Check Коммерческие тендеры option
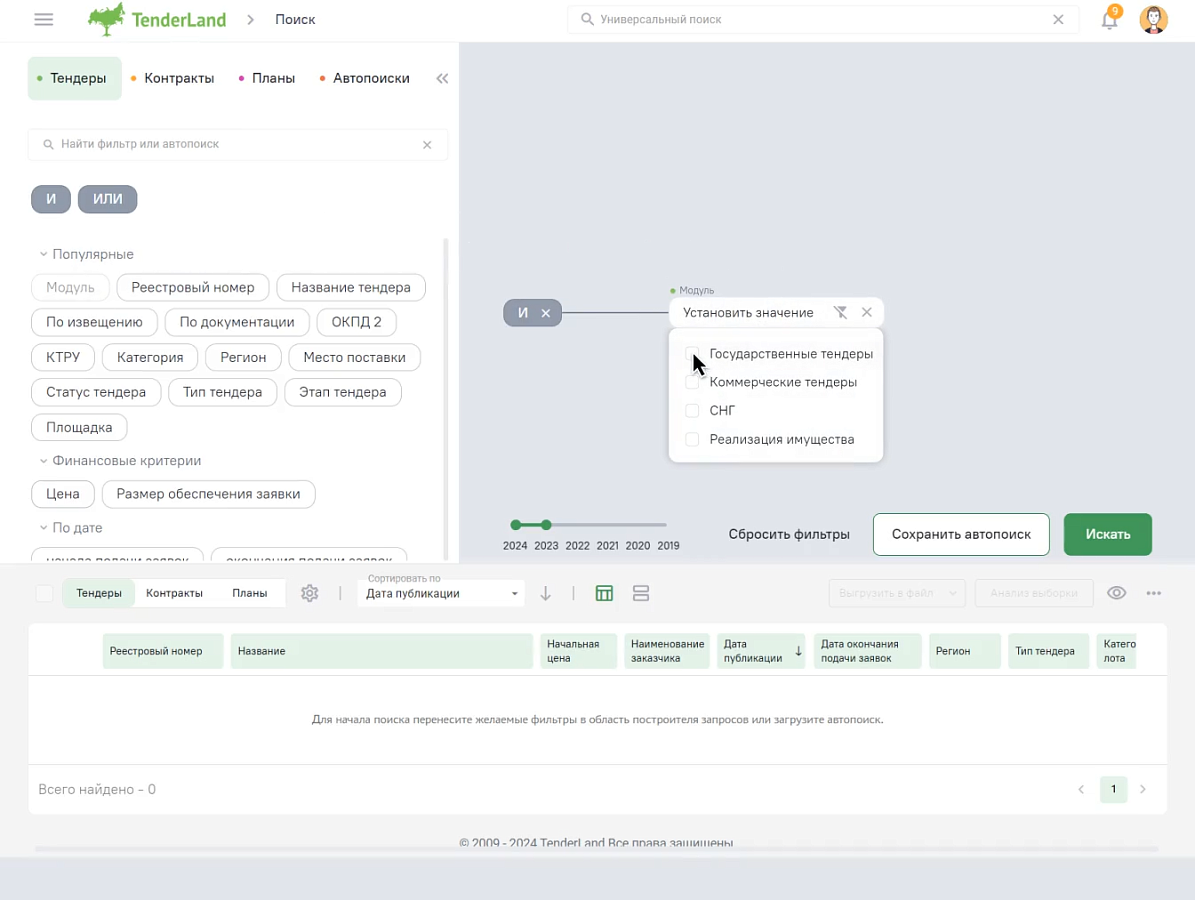 (x=692, y=383)
